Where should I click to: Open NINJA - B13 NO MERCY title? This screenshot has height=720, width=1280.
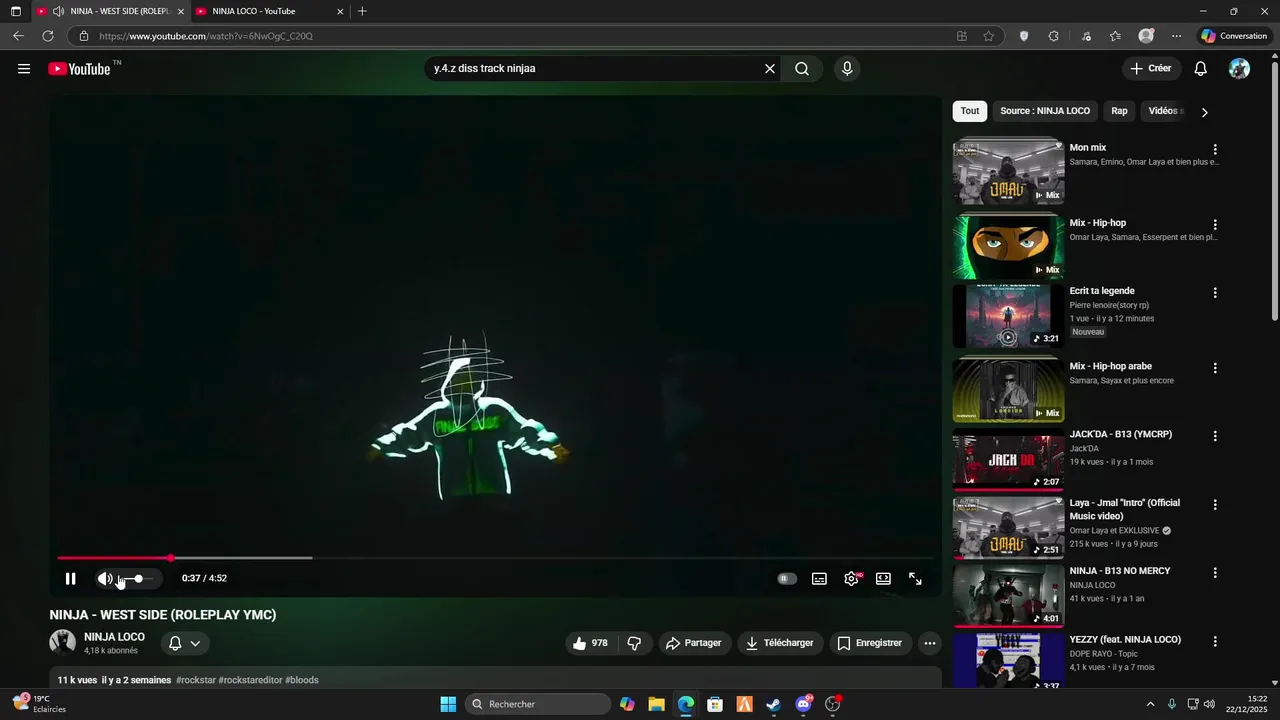pyautogui.click(x=1120, y=571)
